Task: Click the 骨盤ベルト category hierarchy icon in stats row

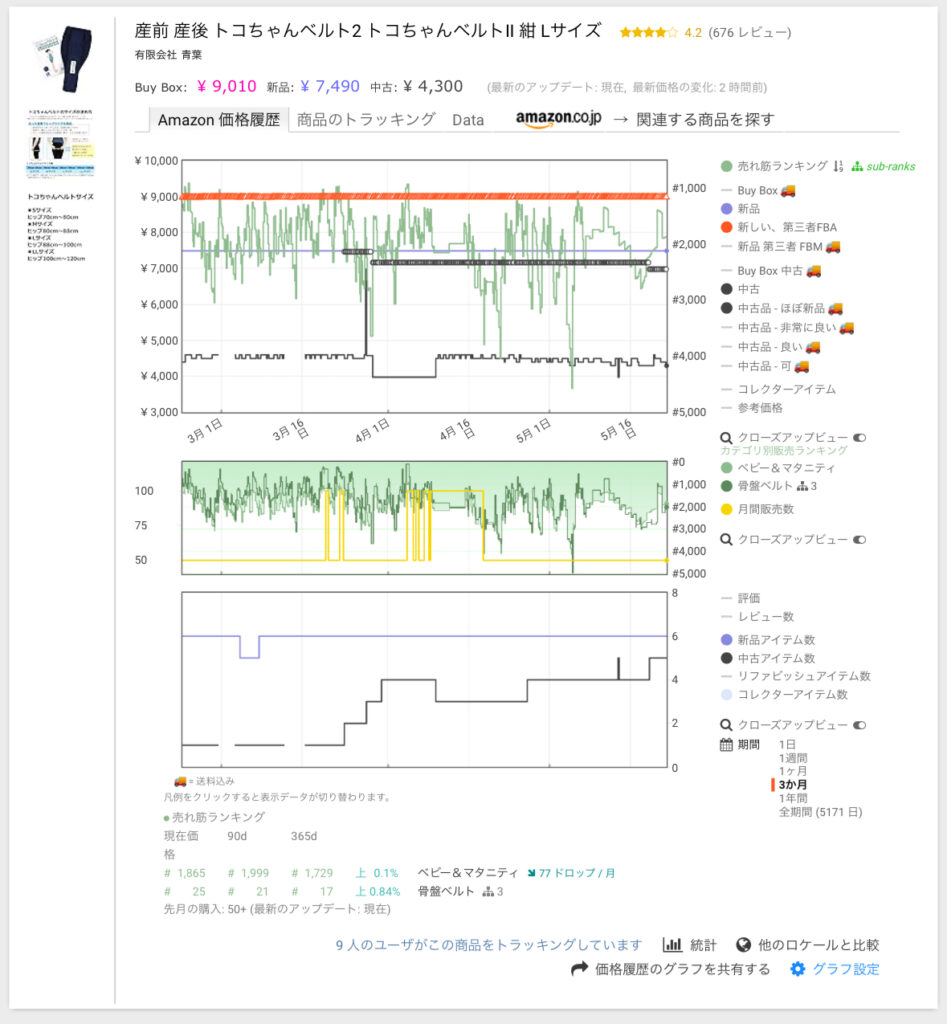Action: (488, 892)
